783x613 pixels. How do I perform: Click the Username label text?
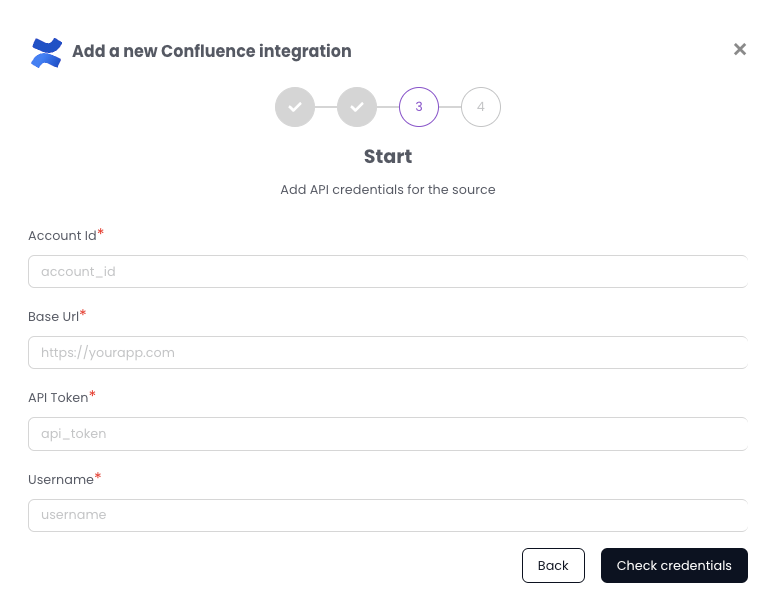point(61,480)
